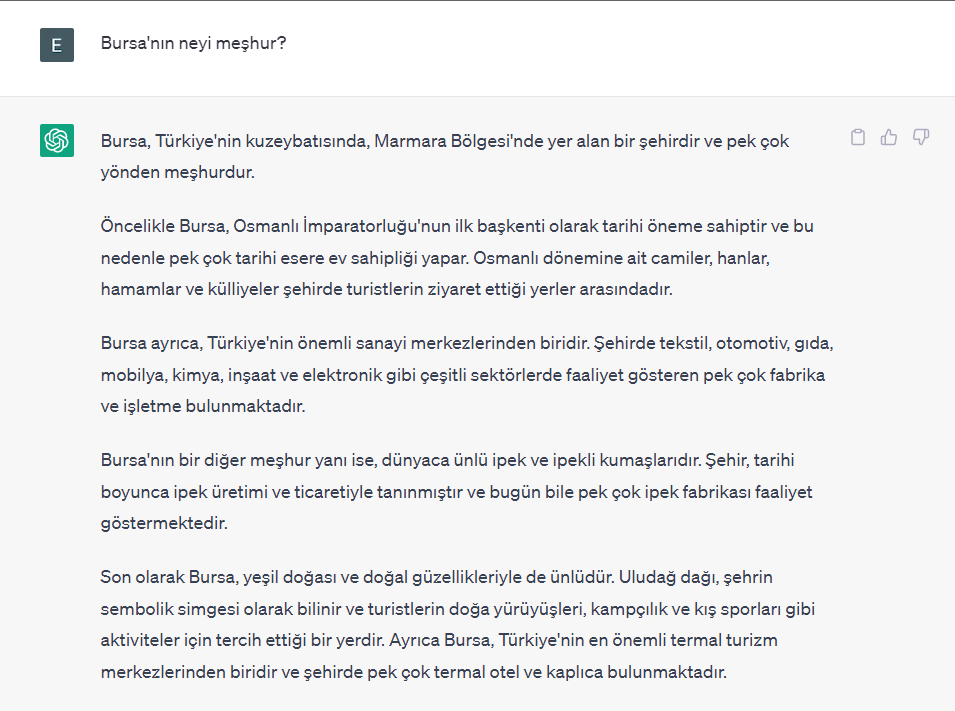Click the paragraph about ipekli kumaşlar

pyautogui.click(x=450, y=489)
